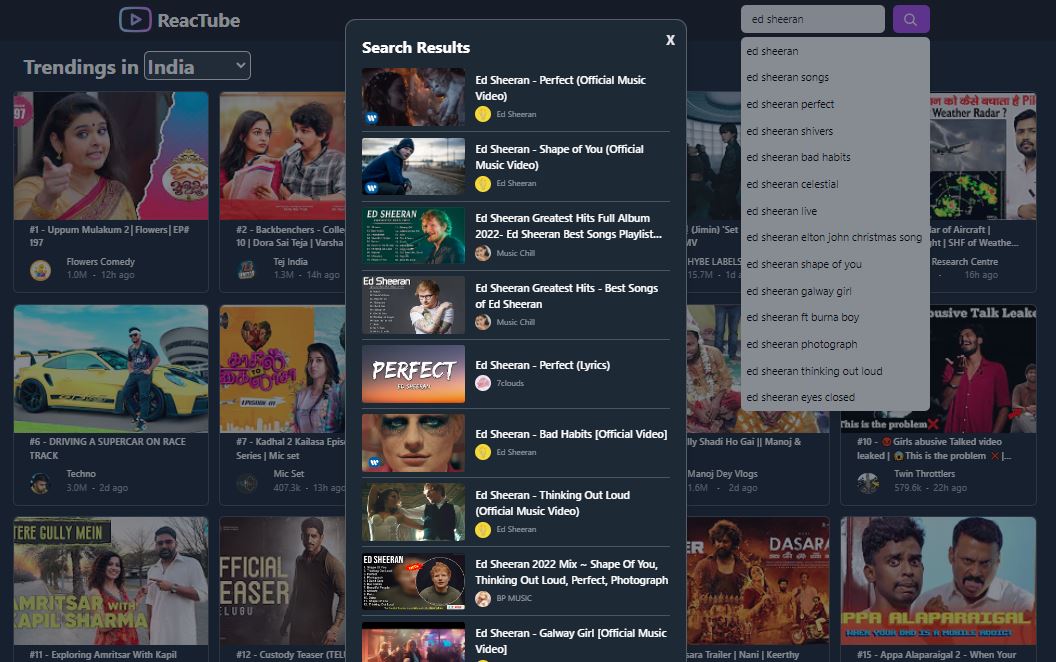Viewport: 1056px width, 662px height.
Task: Click the 'Manoj Dey Vlogs' channel name
Action: point(723,474)
